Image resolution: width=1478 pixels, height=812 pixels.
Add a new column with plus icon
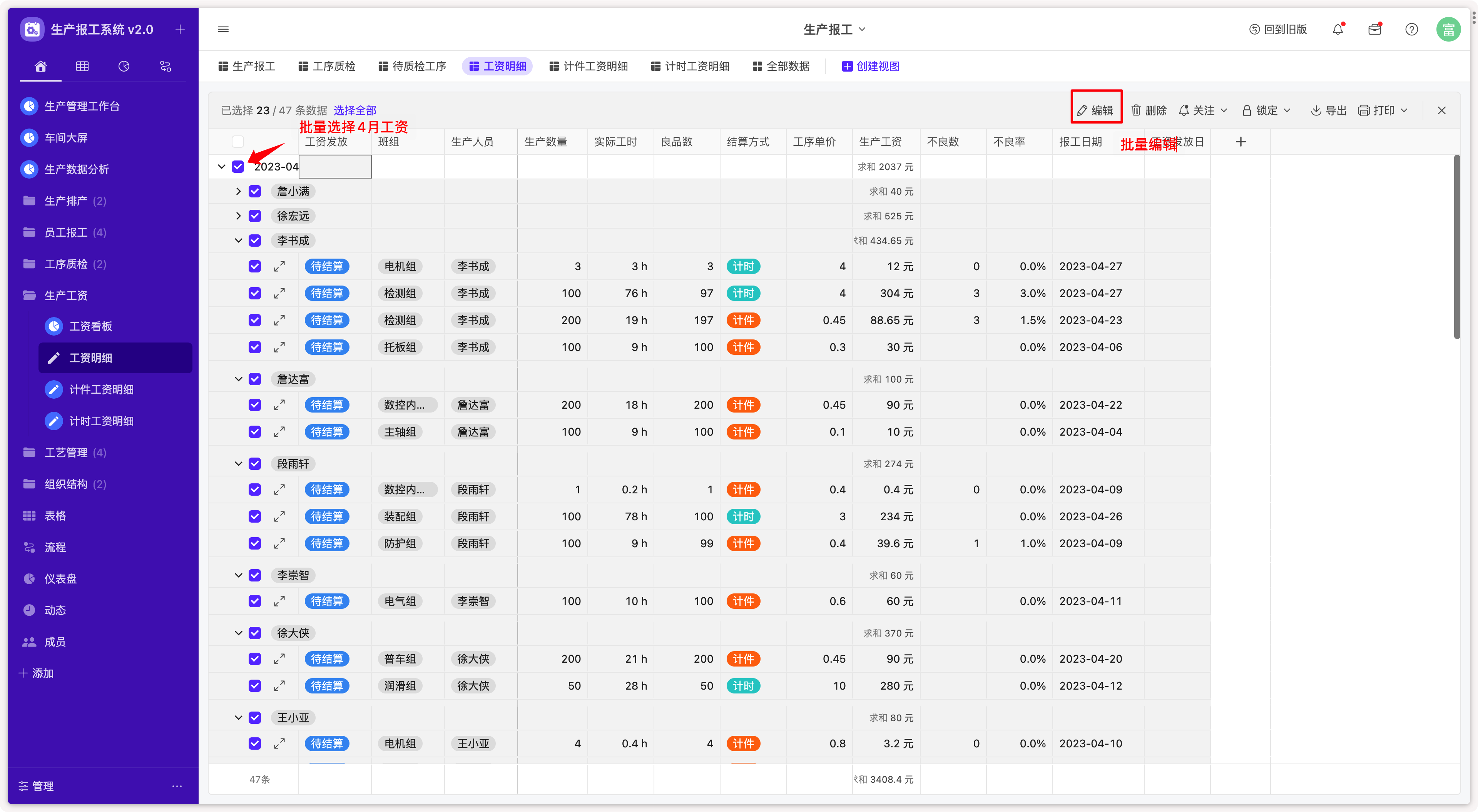pos(1241,142)
